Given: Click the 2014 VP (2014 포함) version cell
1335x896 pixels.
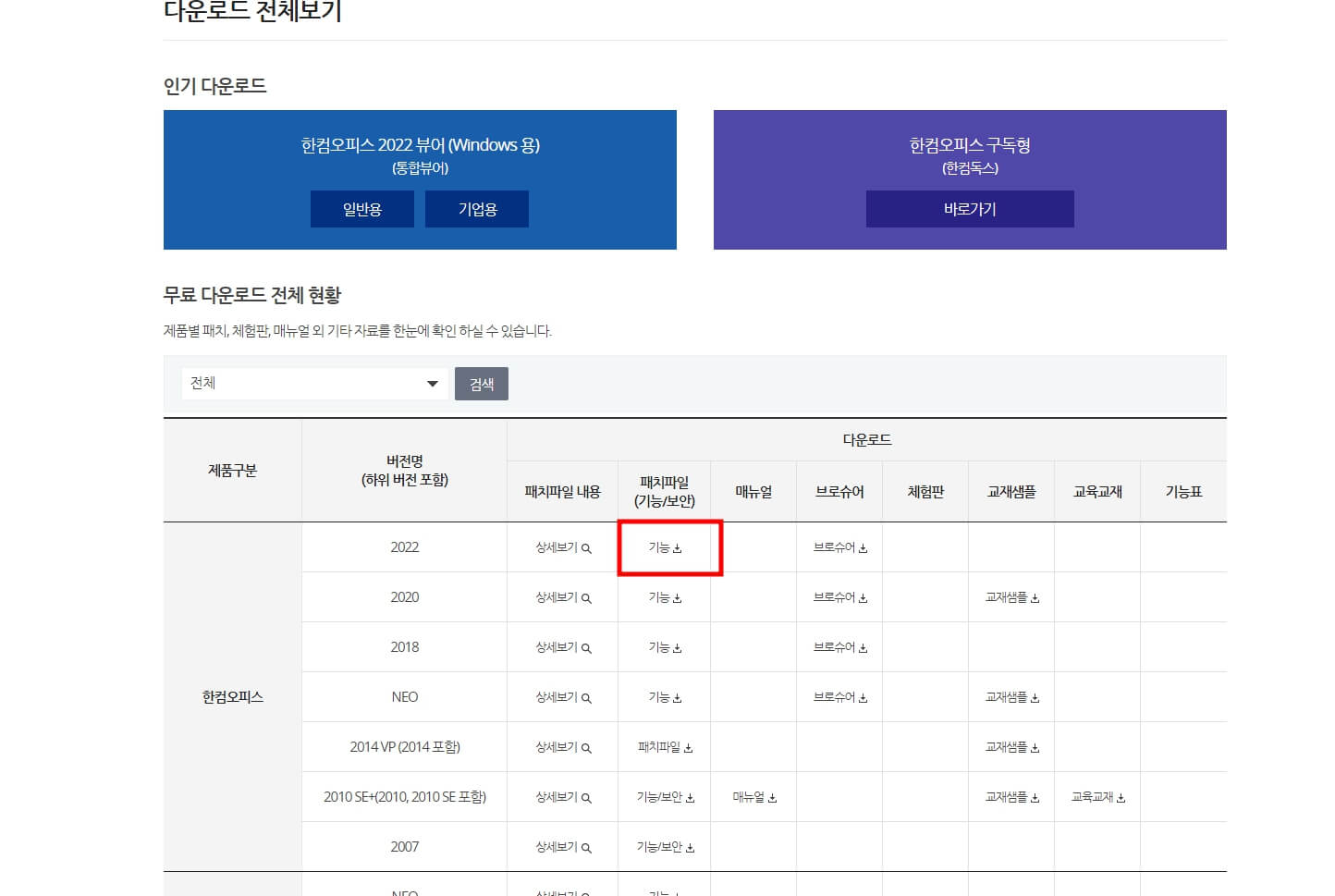Looking at the screenshot, I should pos(404,747).
